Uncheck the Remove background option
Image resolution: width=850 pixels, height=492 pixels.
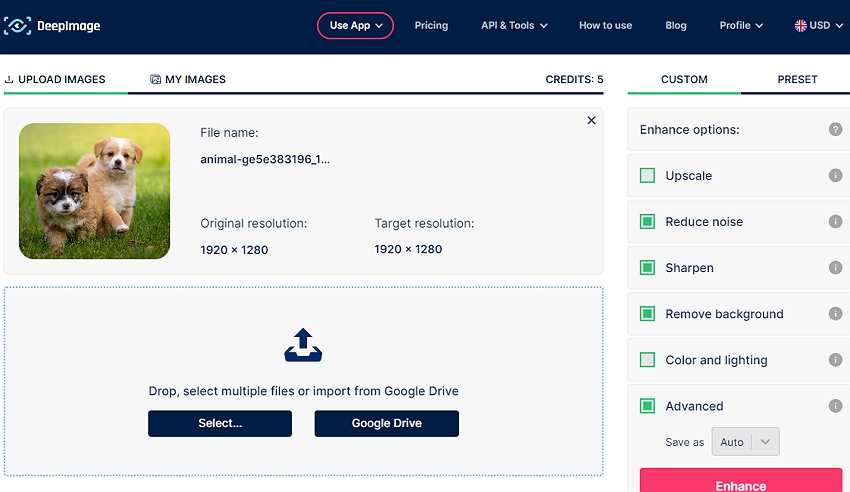tap(647, 314)
